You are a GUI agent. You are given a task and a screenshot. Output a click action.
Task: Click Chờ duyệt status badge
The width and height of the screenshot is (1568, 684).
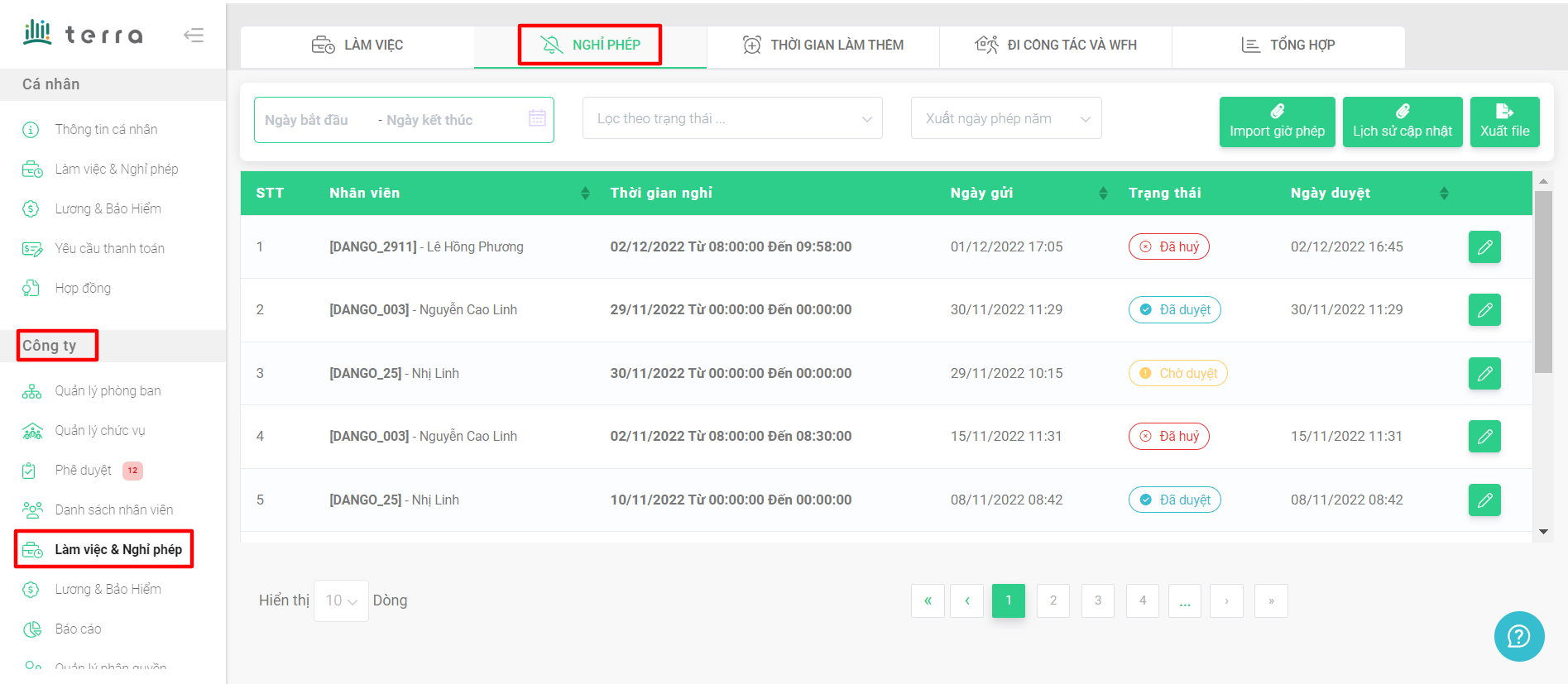click(1177, 373)
